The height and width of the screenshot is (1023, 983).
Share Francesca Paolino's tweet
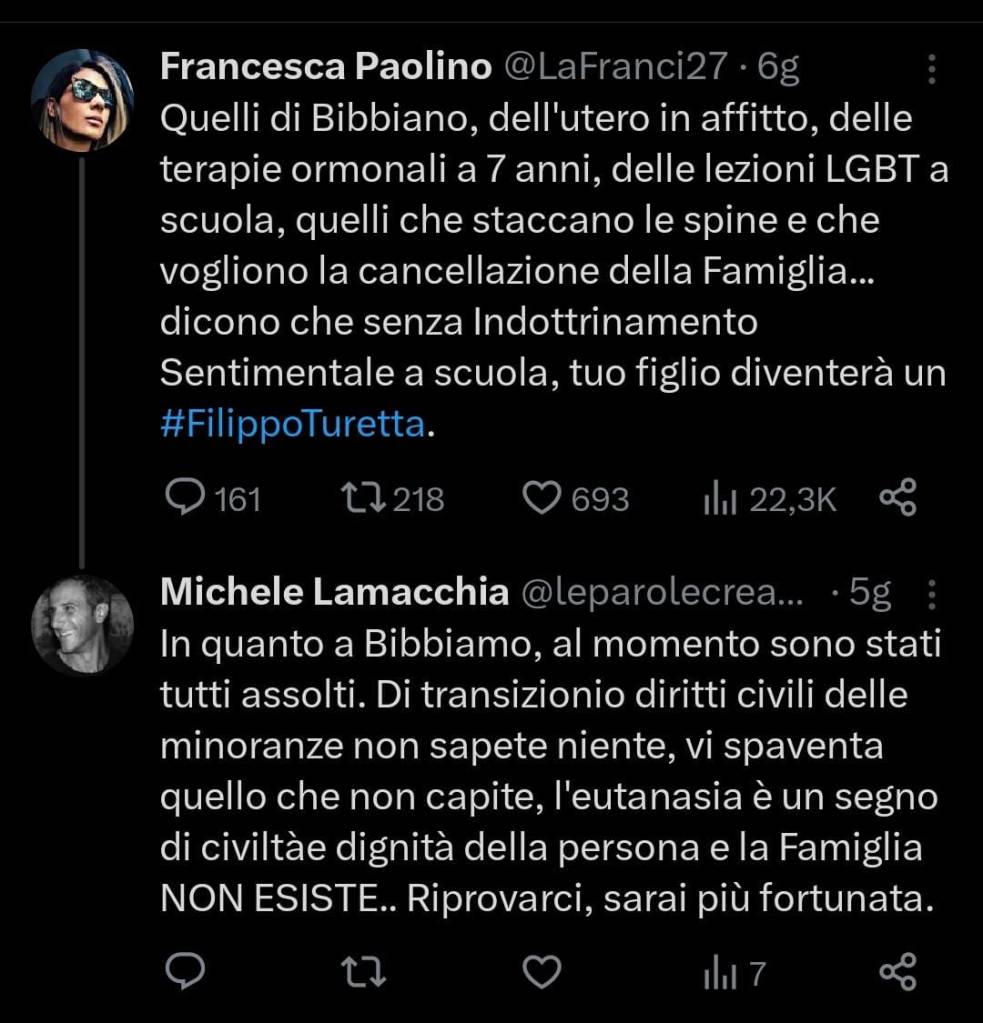click(x=897, y=498)
